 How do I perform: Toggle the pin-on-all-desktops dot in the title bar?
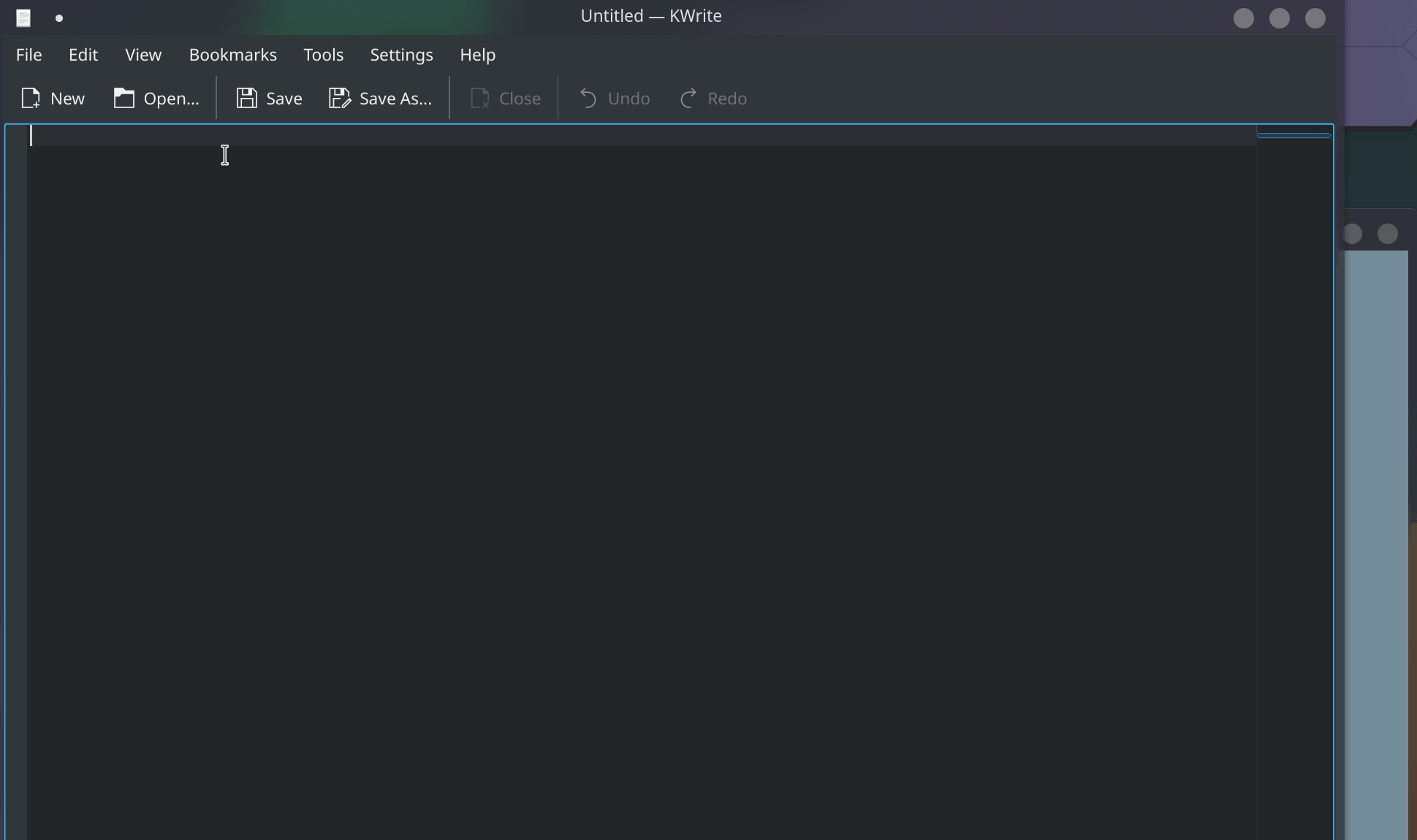coord(59,18)
